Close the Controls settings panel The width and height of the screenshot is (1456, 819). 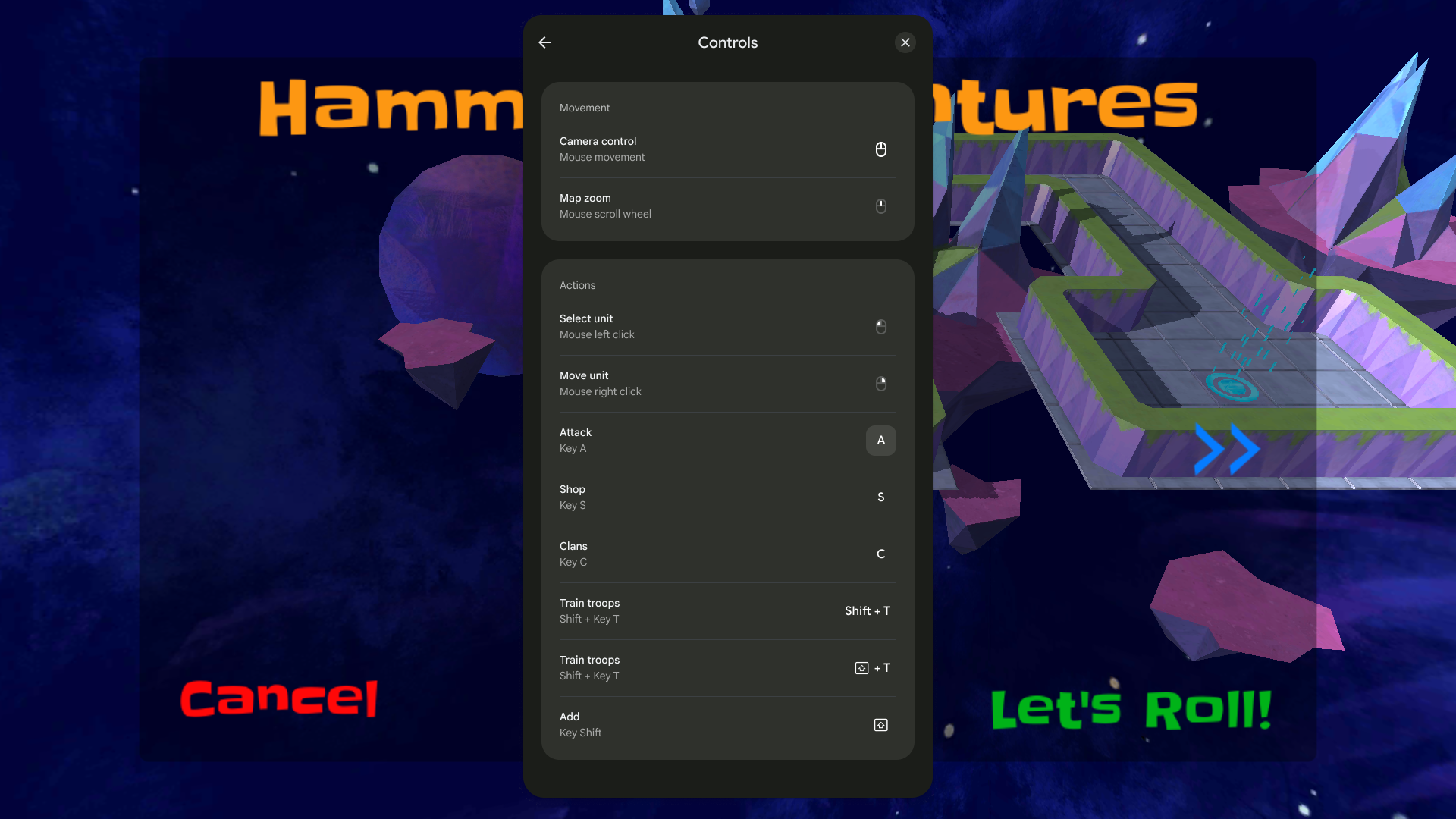[x=906, y=42]
